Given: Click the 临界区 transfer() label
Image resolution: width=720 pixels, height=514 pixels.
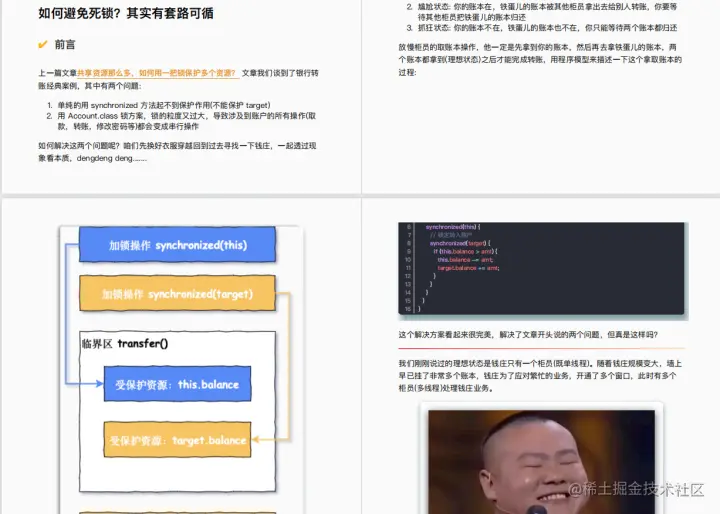Looking at the screenshot, I should click(x=125, y=344).
